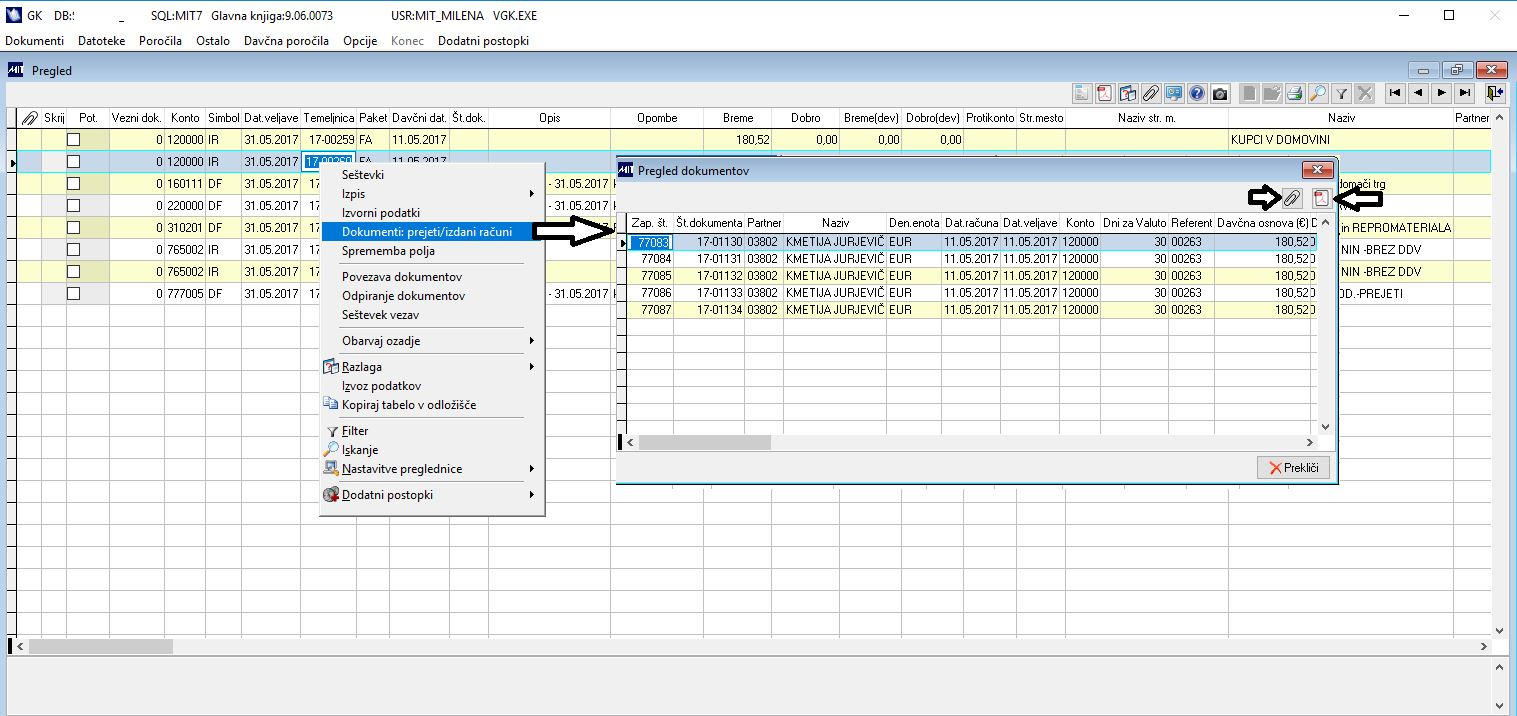Viewport: 1517px width, 716px height.
Task: Jump to the first record with the navigation arrow
Action: [x=1395, y=93]
